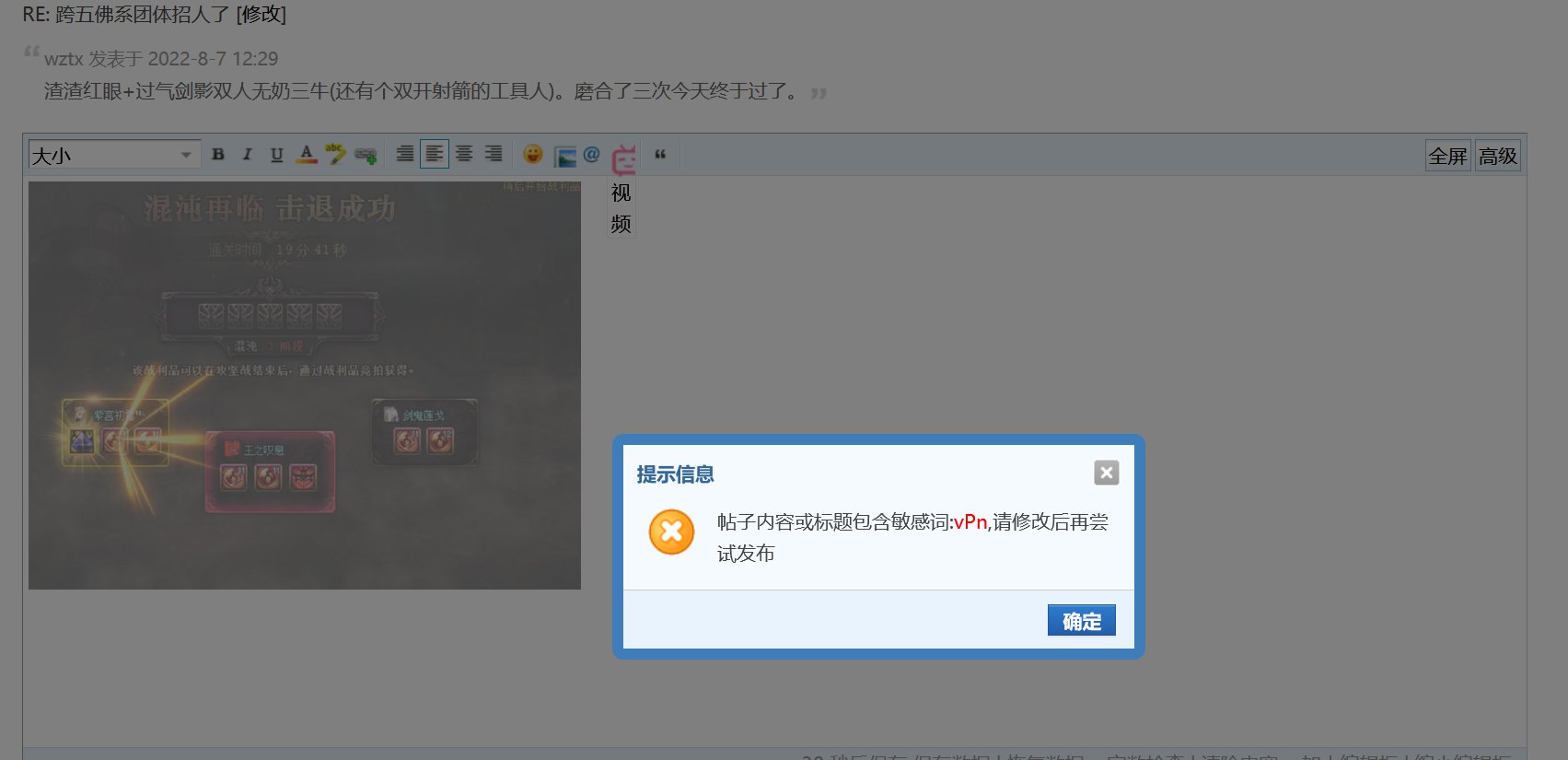Open the 大小 font size dropdown

tap(114, 155)
